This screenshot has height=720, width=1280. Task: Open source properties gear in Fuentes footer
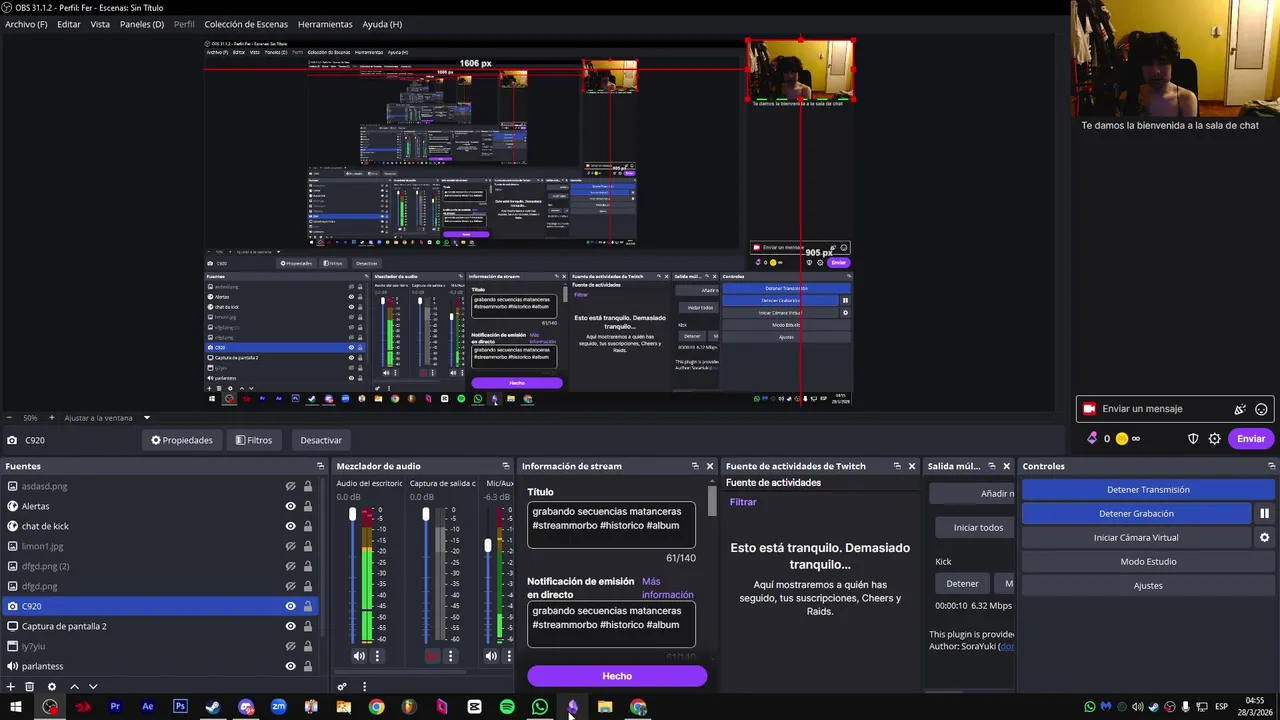pyautogui.click(x=52, y=686)
